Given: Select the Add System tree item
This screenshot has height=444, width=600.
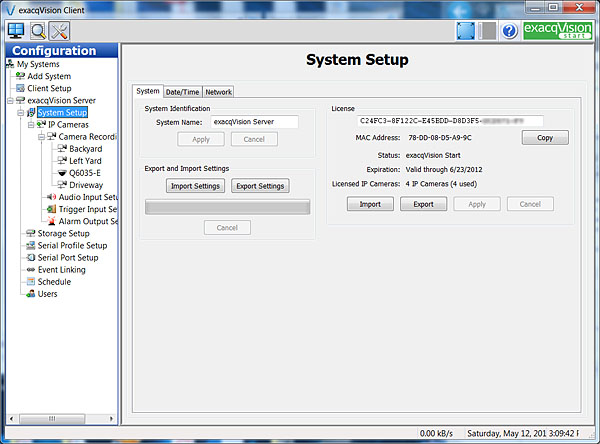Looking at the screenshot, I should pyautogui.click(x=49, y=76).
